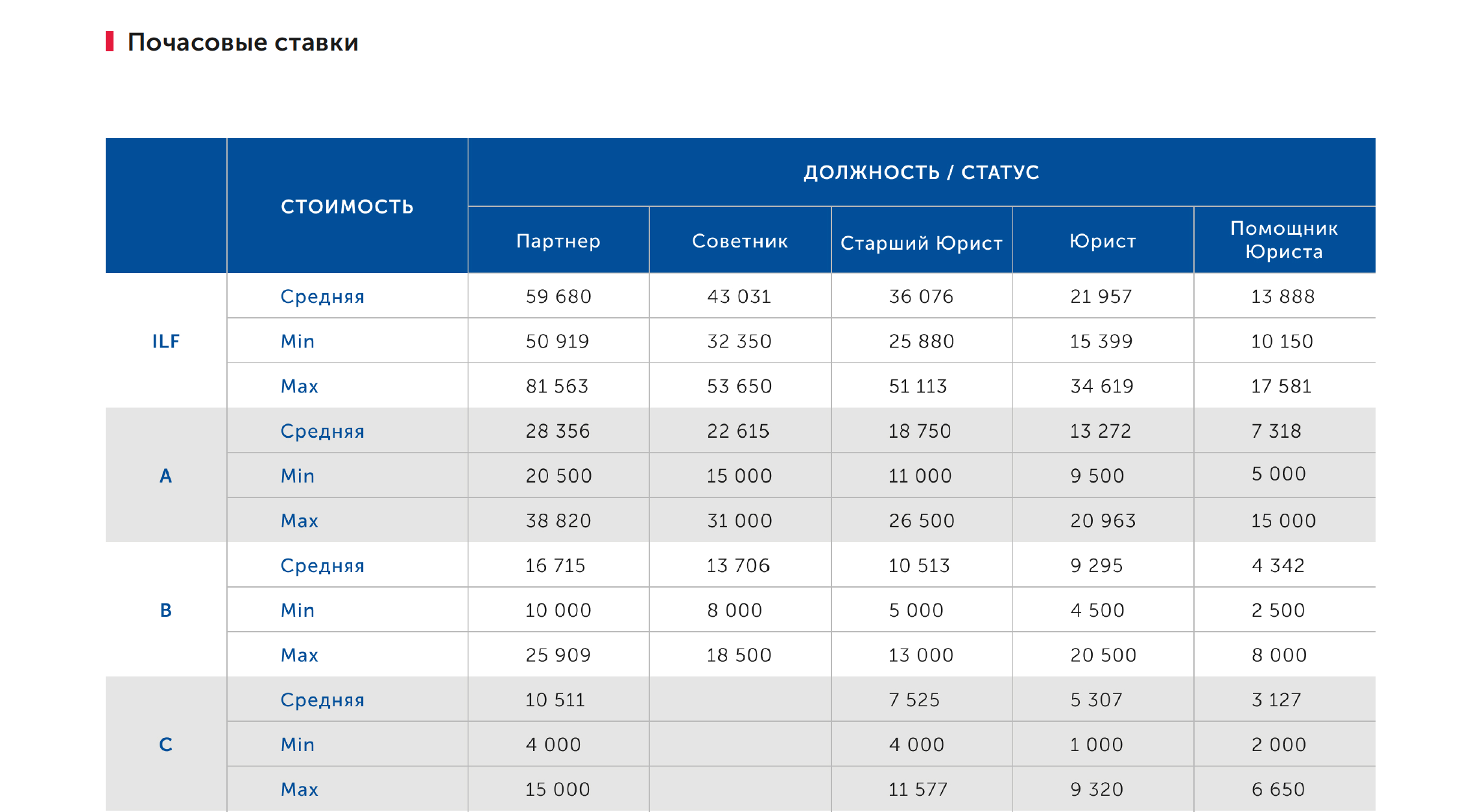
Task: Select group A counsel max value 31 000
Action: click(739, 521)
